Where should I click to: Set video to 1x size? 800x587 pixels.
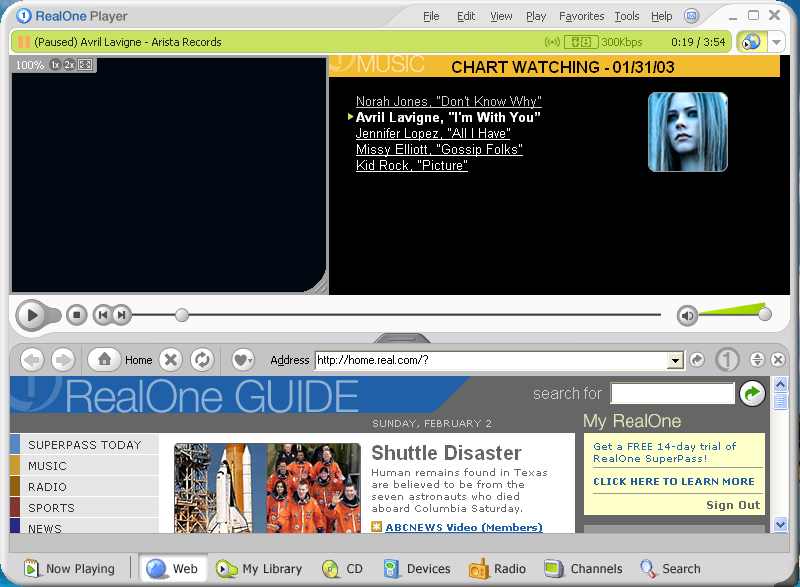(x=55, y=65)
